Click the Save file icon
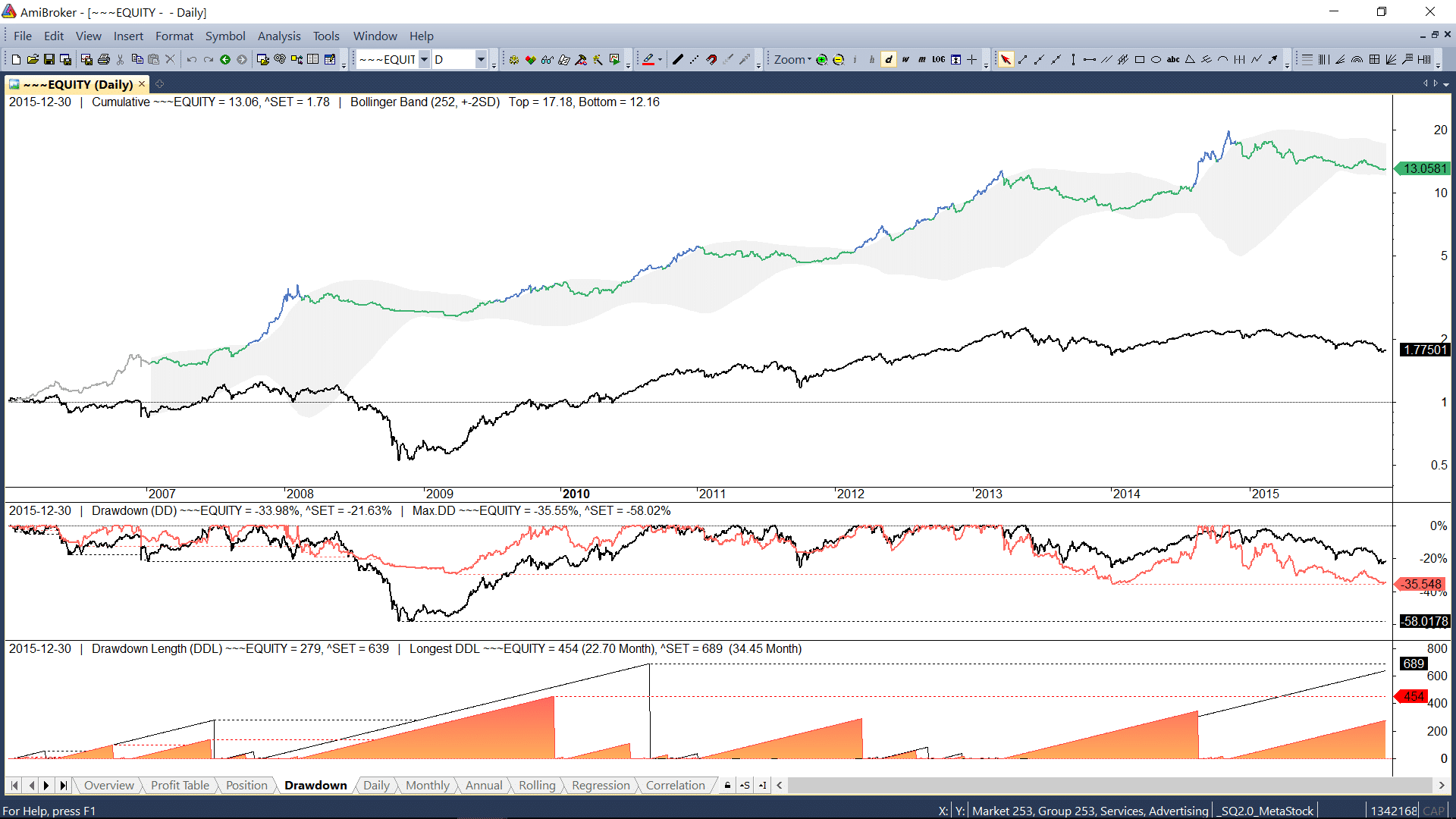Image resolution: width=1456 pixels, height=819 pixels. (x=49, y=59)
